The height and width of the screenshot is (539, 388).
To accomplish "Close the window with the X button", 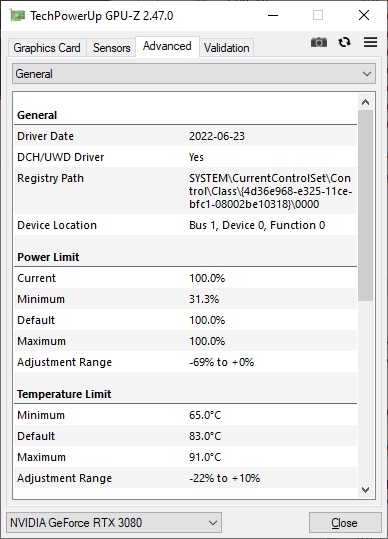I will (364, 15).
